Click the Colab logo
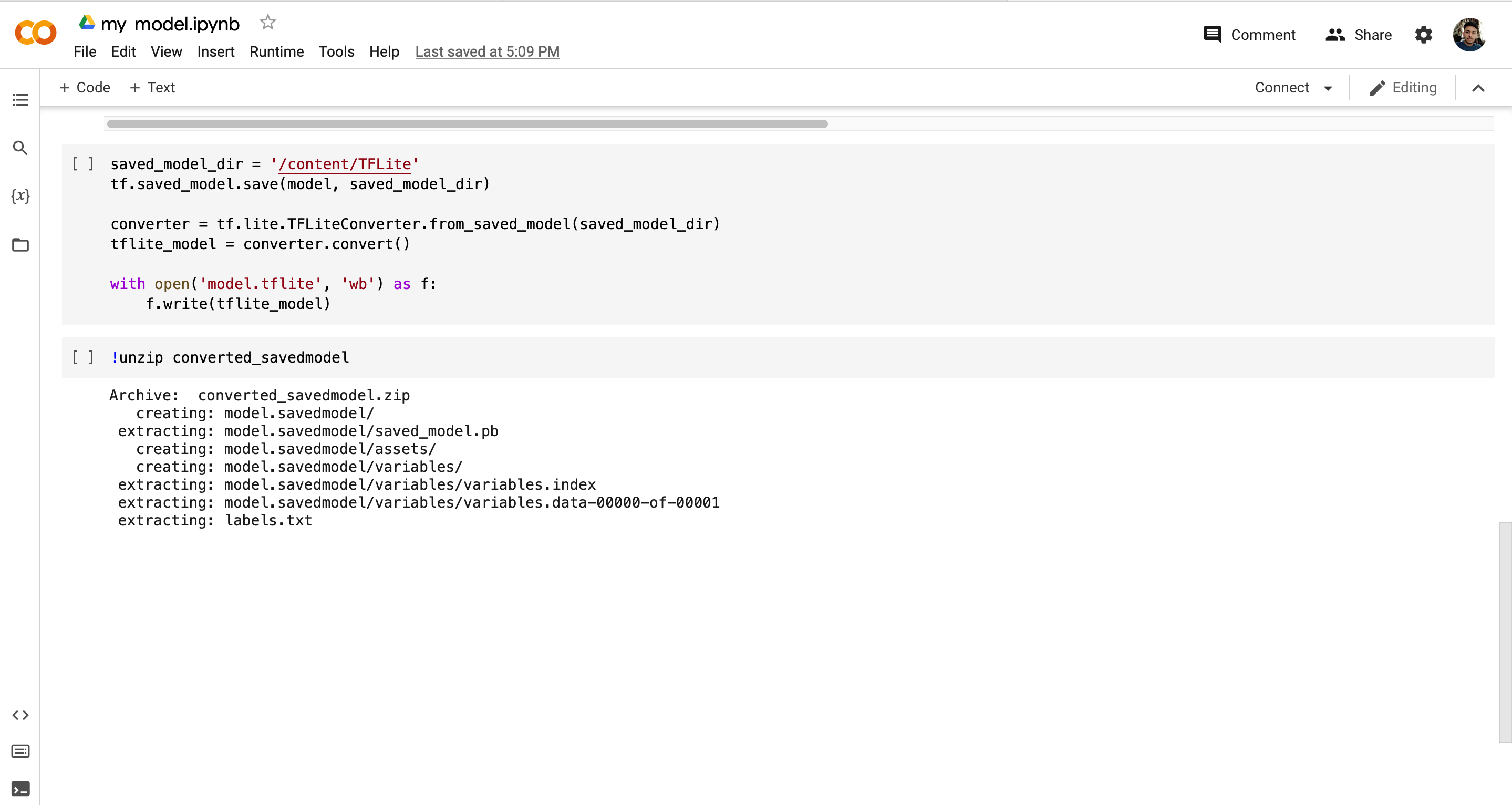Image resolution: width=1512 pixels, height=805 pixels. 35,32
